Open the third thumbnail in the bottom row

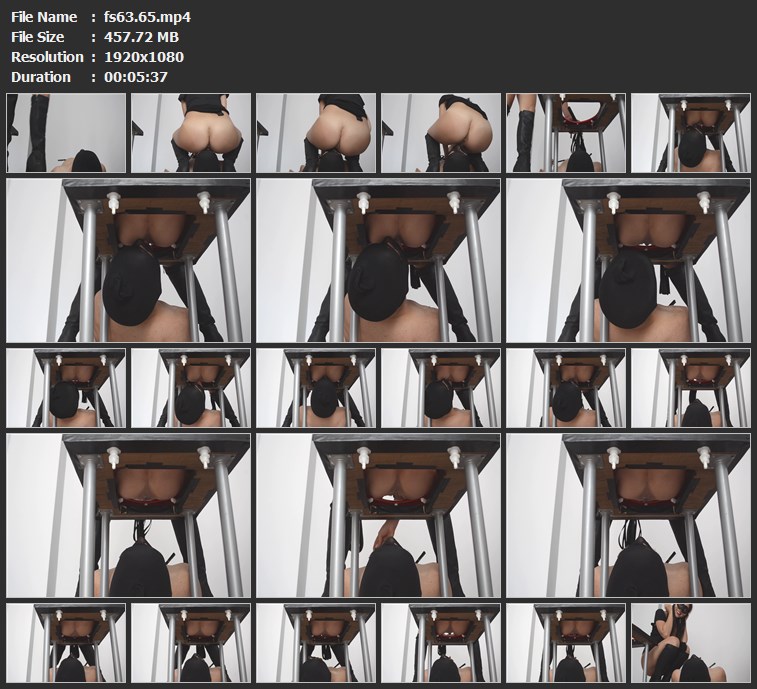click(x=316, y=643)
